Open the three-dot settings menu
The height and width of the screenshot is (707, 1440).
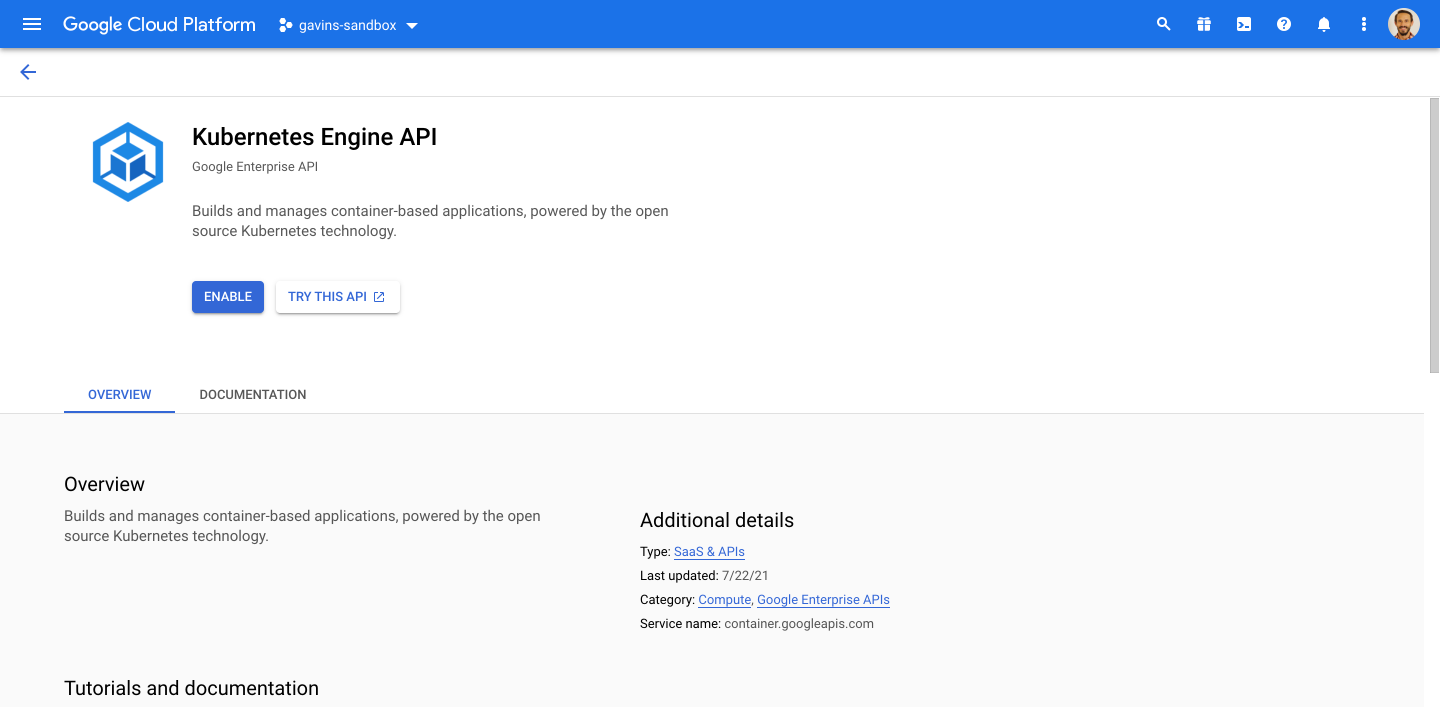click(x=1364, y=24)
